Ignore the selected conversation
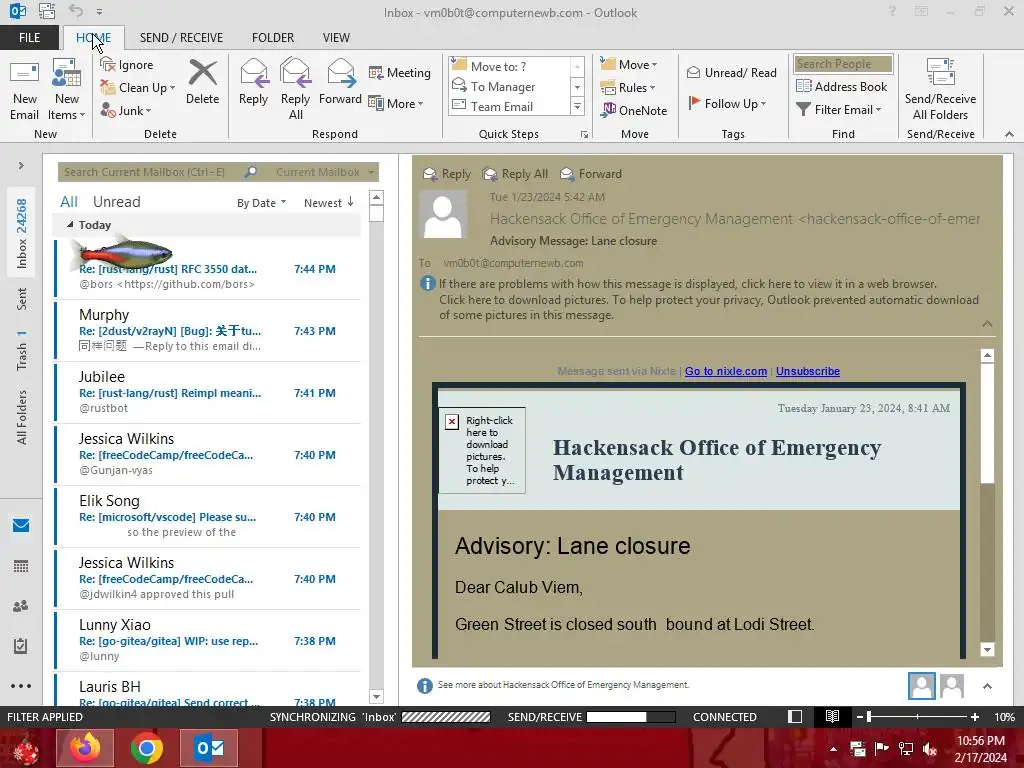 tap(127, 65)
